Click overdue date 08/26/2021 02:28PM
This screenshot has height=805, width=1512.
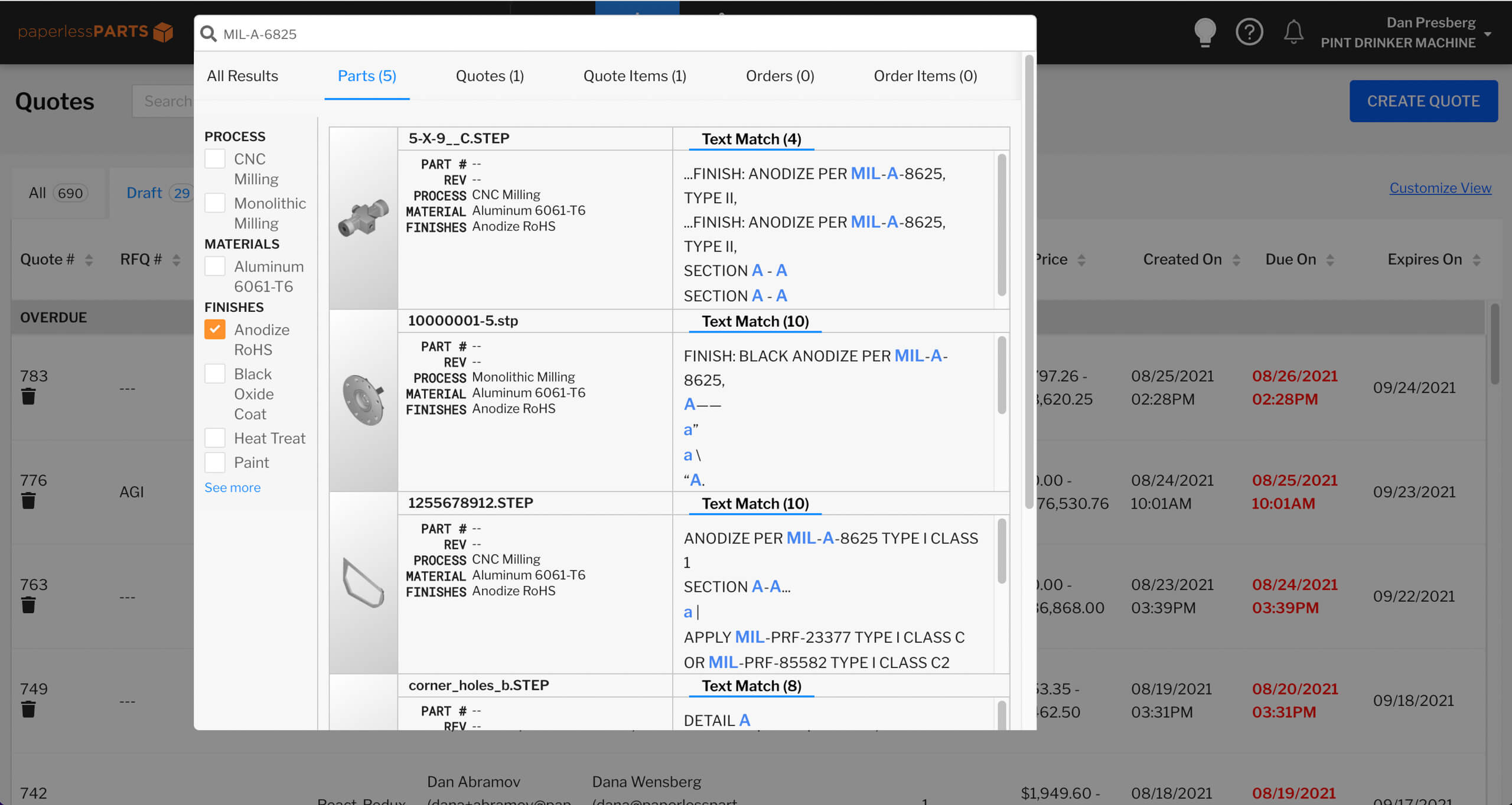(1295, 387)
